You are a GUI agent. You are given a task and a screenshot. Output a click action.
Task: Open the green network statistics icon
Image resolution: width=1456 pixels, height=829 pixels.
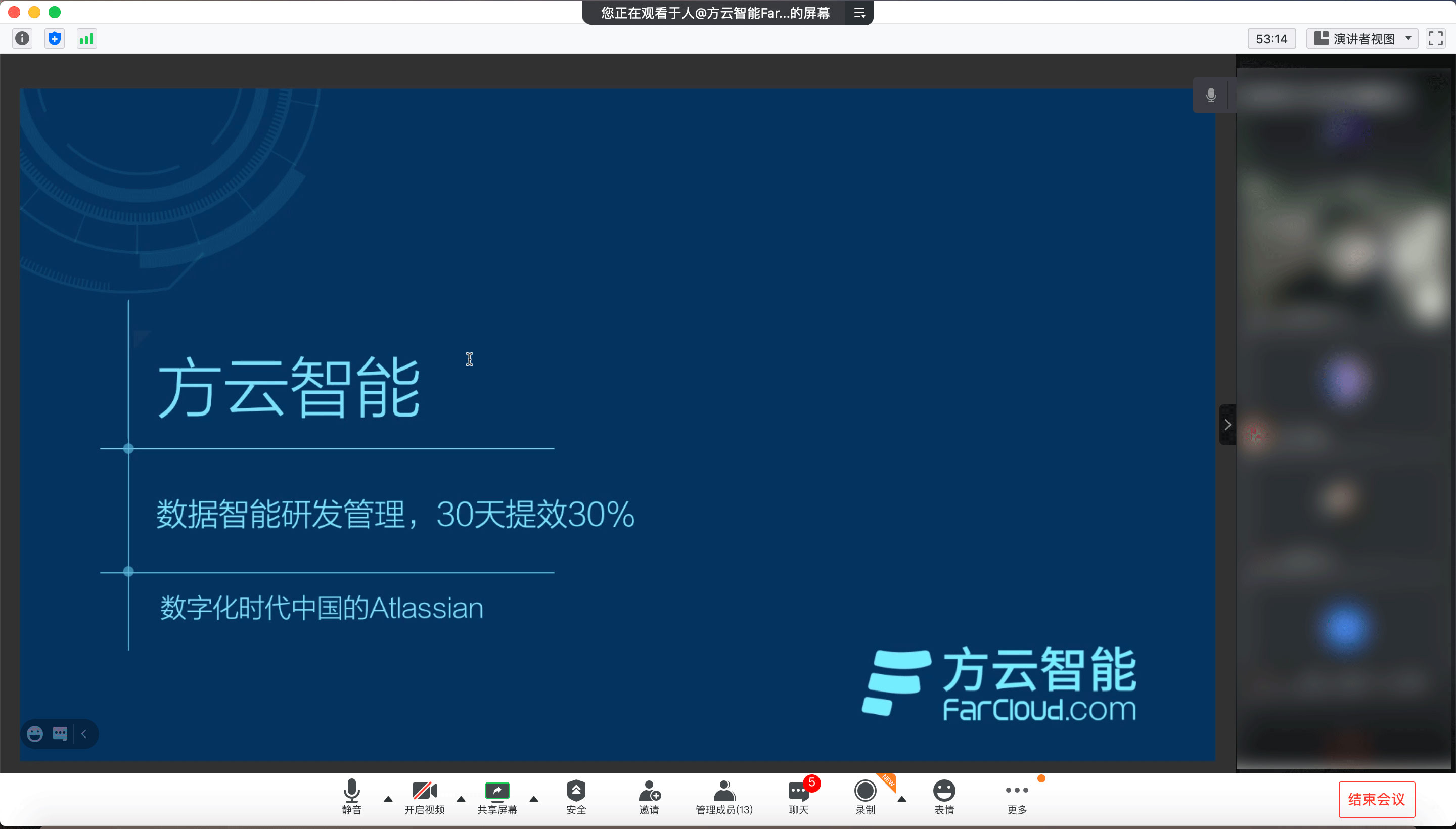[86, 39]
